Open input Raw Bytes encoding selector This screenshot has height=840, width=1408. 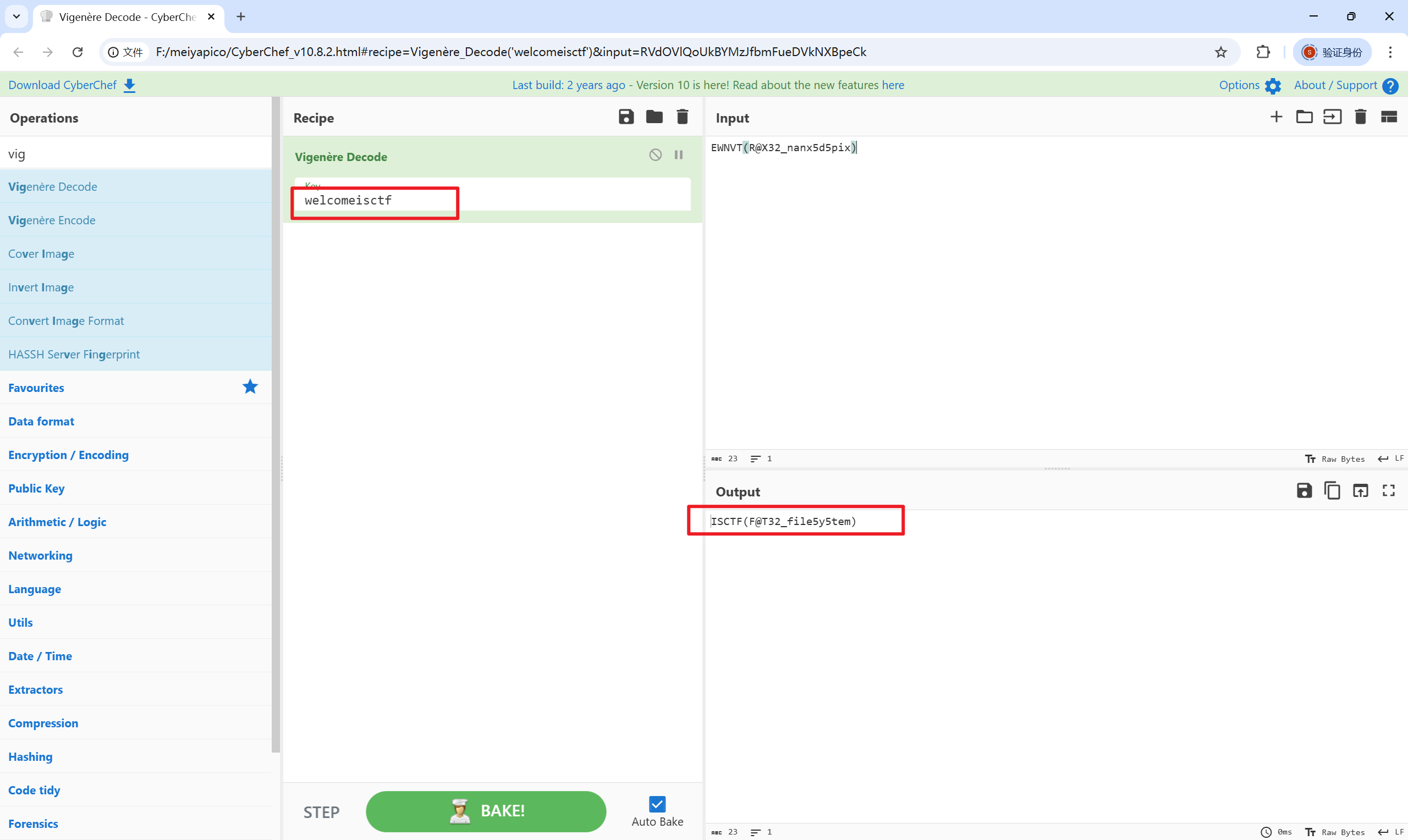point(1335,459)
